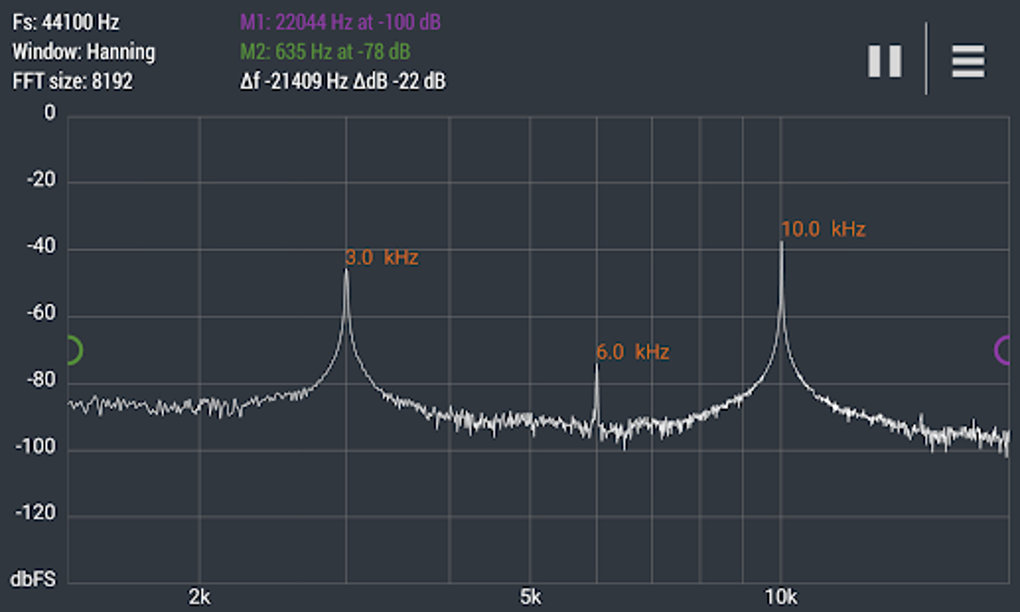Click the Δf delta readout
1020x612 pixels.
tap(342, 81)
